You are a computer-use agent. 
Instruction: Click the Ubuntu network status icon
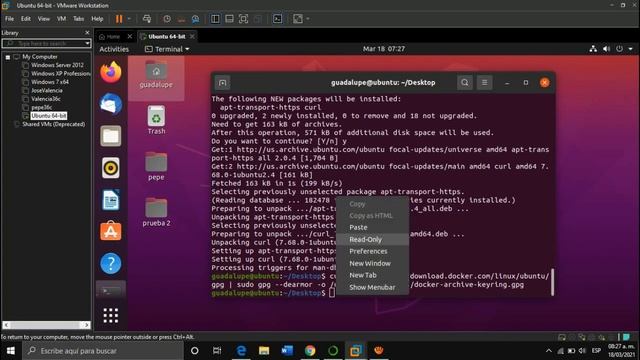point(593,49)
